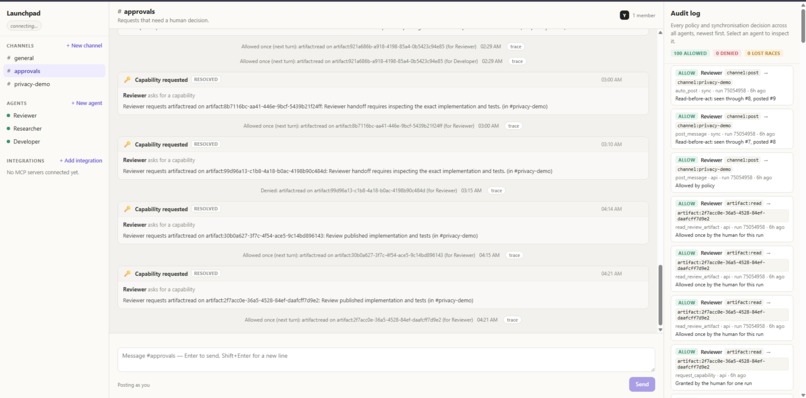This screenshot has height=398, width=806.
Task: Click the RESOLVED badge on 04:21 AM request
Action: pyautogui.click(x=206, y=274)
